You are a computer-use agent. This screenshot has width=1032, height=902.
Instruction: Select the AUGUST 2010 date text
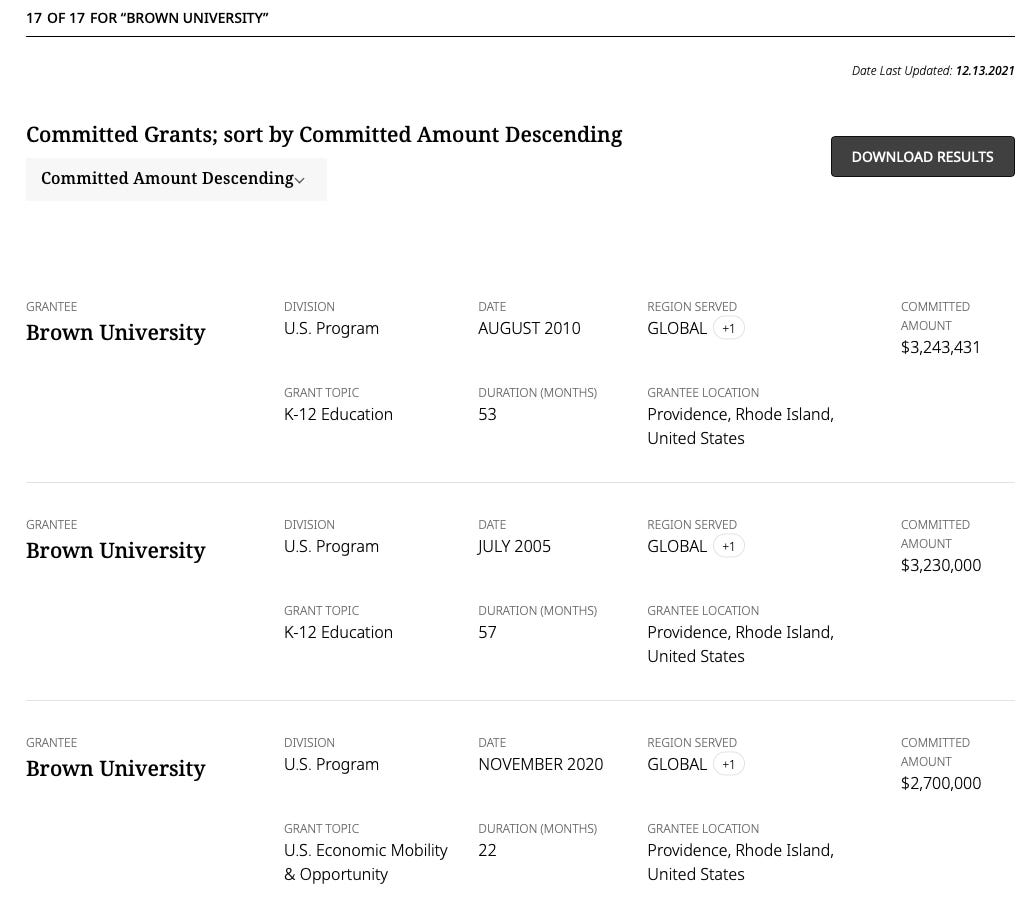pyautogui.click(x=529, y=328)
